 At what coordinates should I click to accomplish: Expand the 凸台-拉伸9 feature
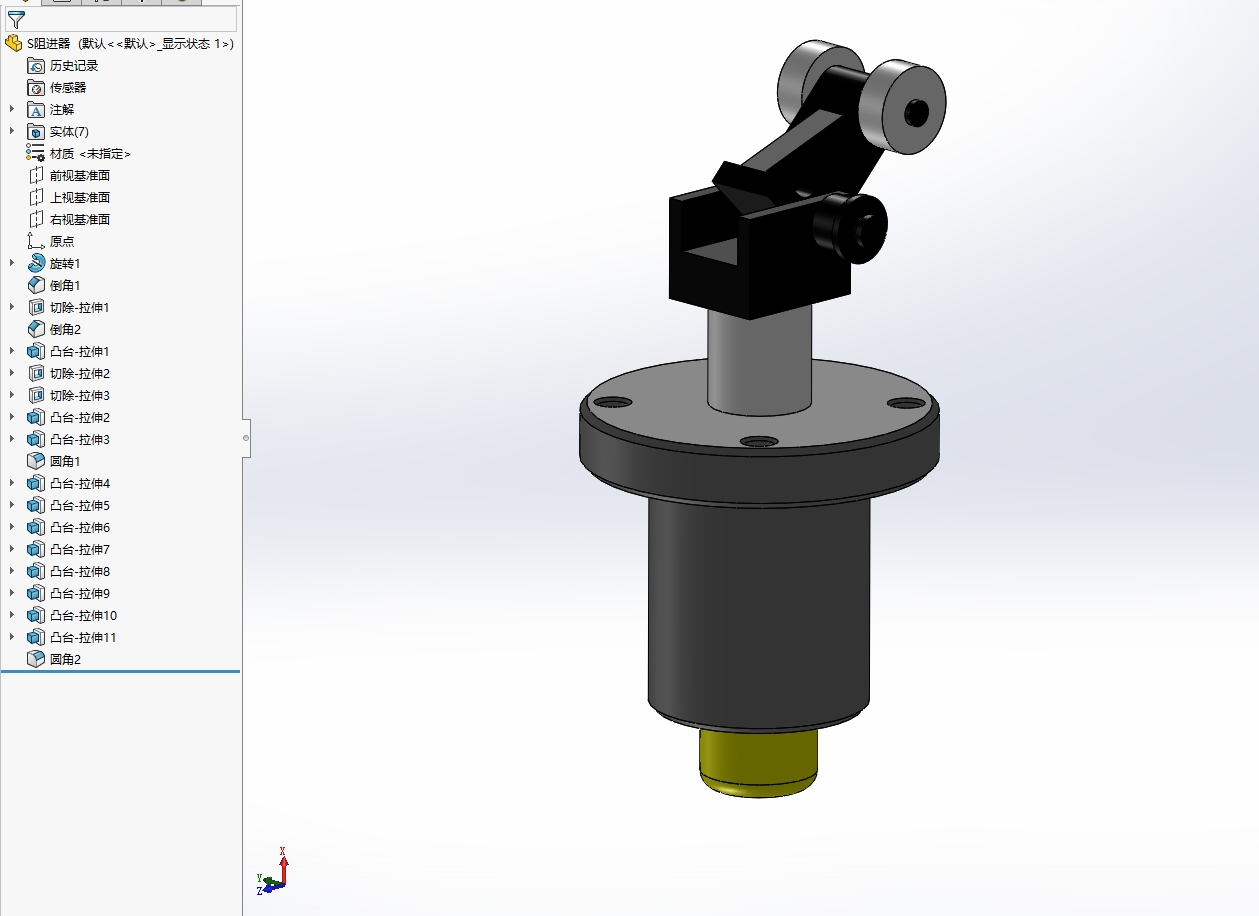[x=12, y=593]
